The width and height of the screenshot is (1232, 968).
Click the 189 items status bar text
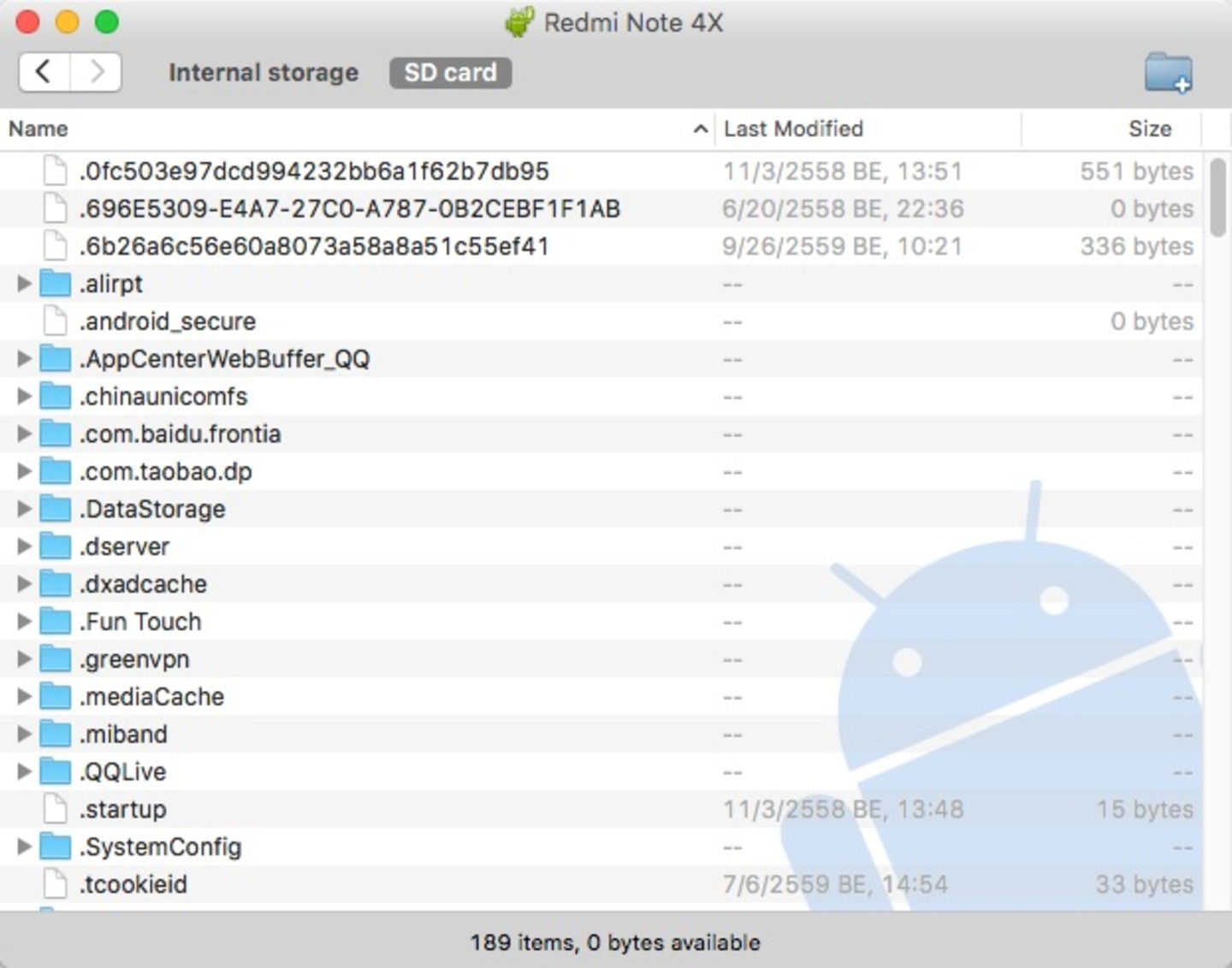(x=615, y=942)
